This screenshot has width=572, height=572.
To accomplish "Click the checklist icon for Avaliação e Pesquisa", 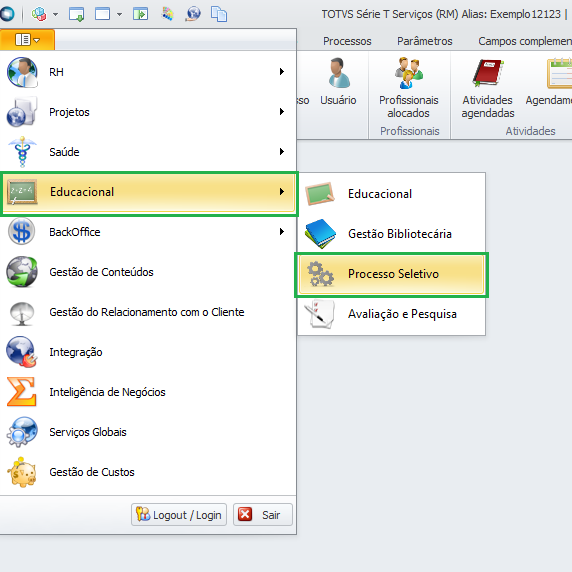I will coord(320,314).
